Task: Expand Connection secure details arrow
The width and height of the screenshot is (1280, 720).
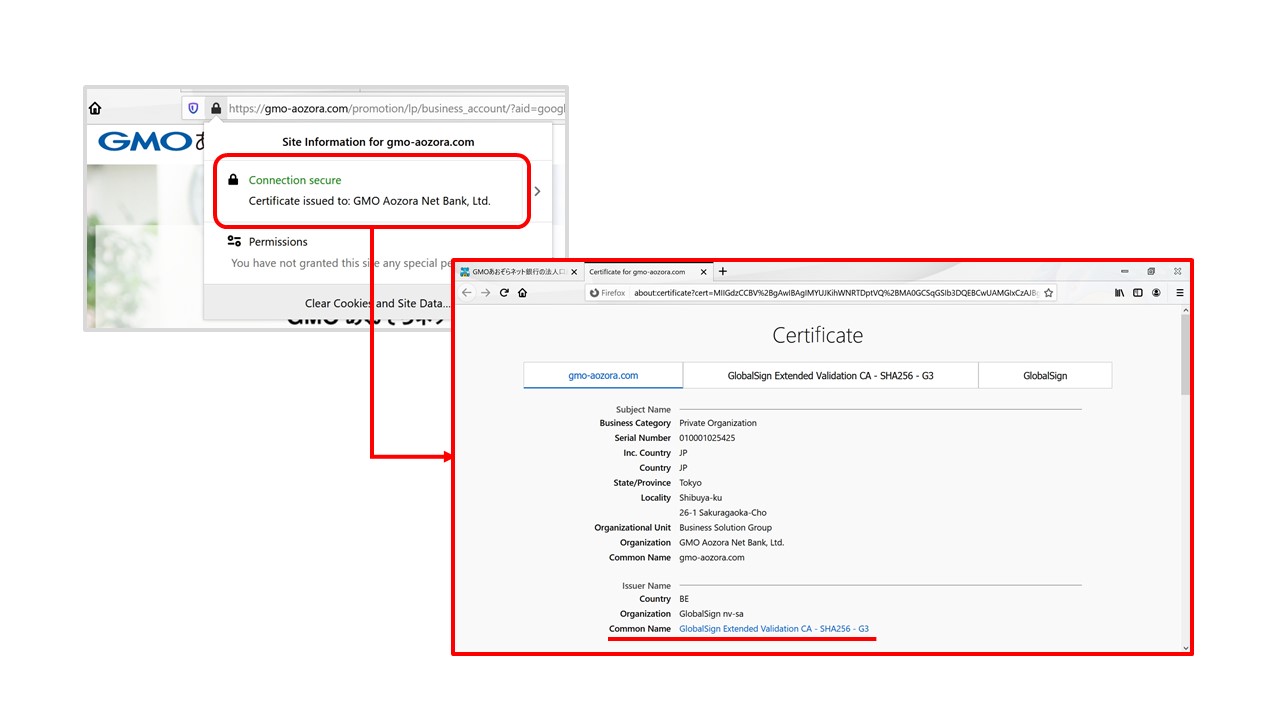Action: click(538, 191)
